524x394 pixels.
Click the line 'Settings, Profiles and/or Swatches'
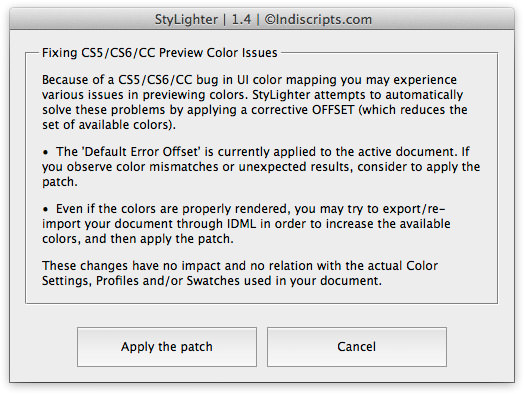coord(212,281)
